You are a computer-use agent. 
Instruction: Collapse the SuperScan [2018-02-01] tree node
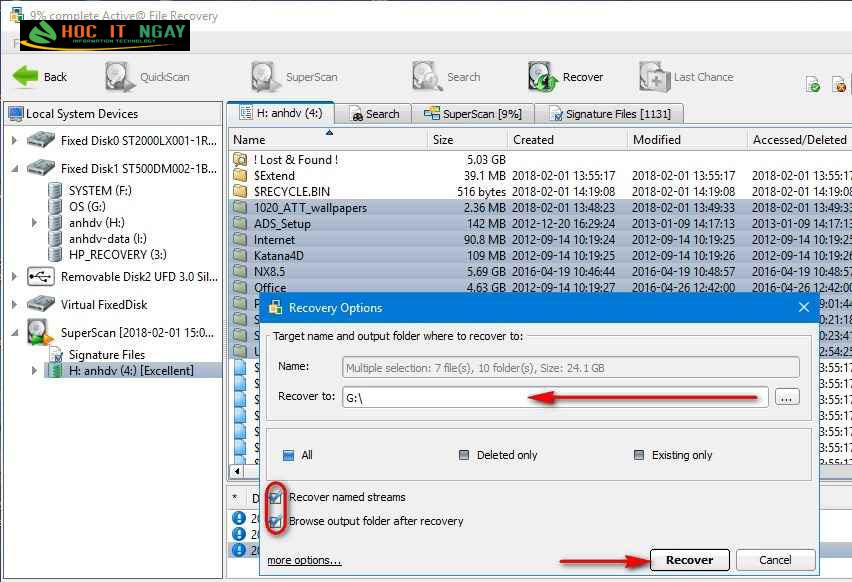pyautogui.click(x=14, y=333)
